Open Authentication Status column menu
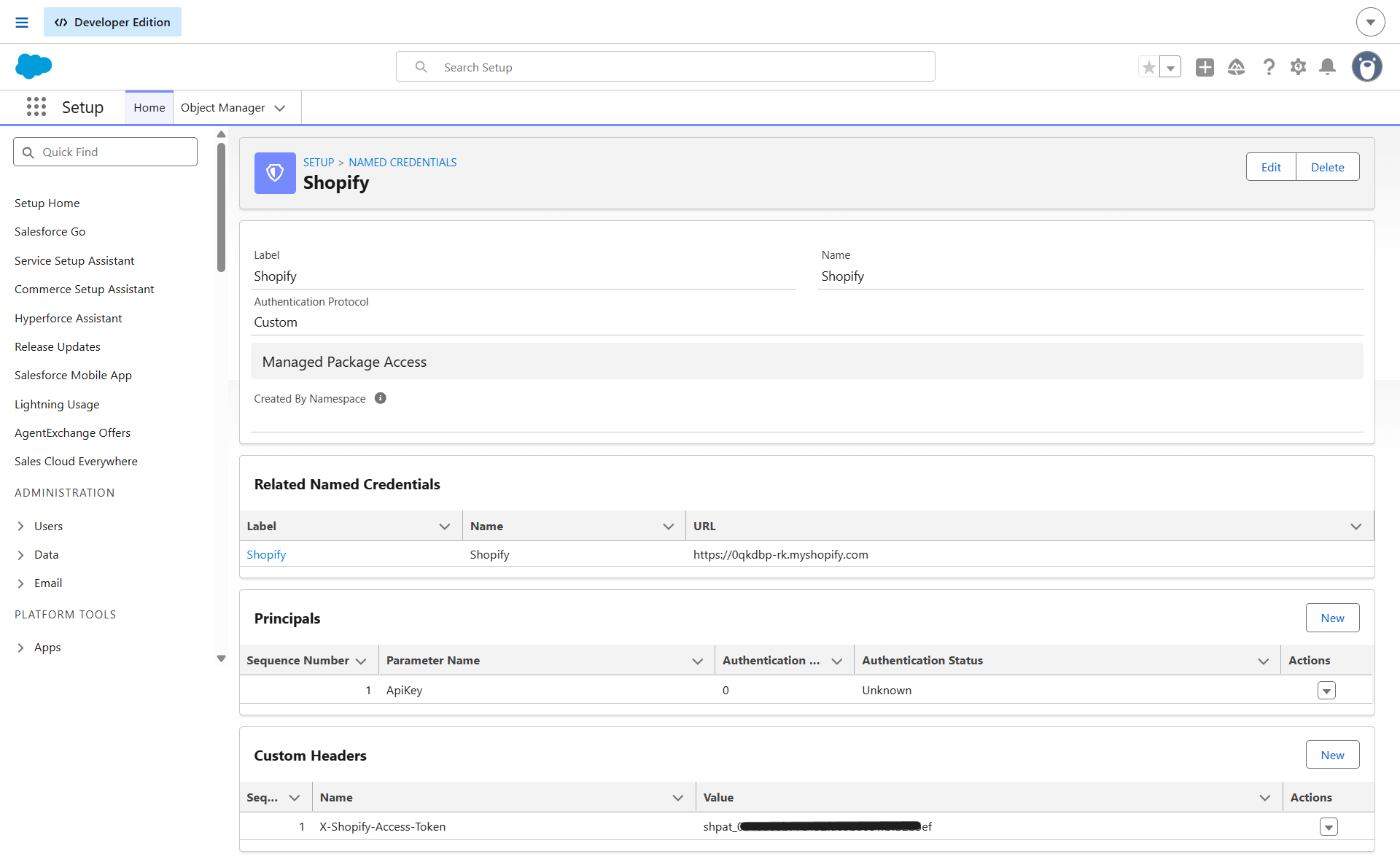 point(1263,660)
